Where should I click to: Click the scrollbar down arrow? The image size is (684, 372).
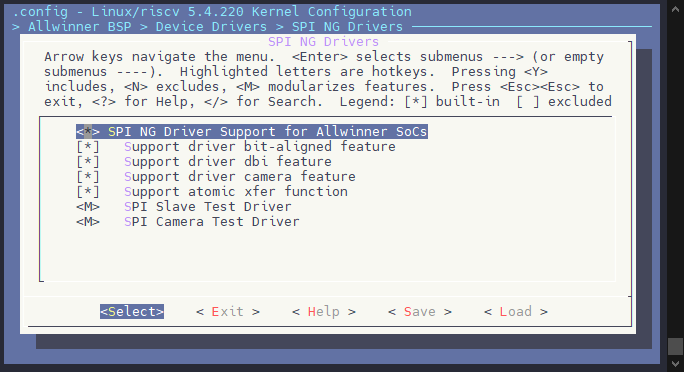[675, 363]
